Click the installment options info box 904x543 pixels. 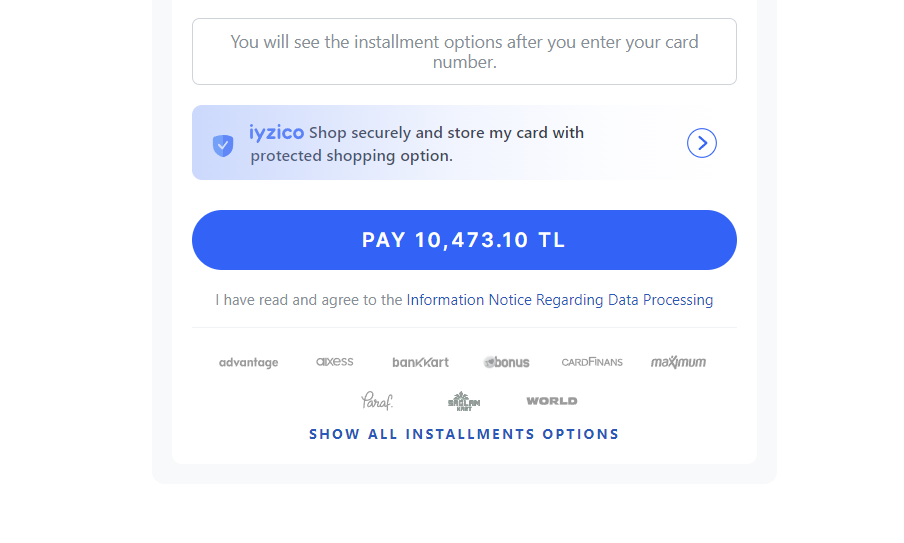[464, 52]
